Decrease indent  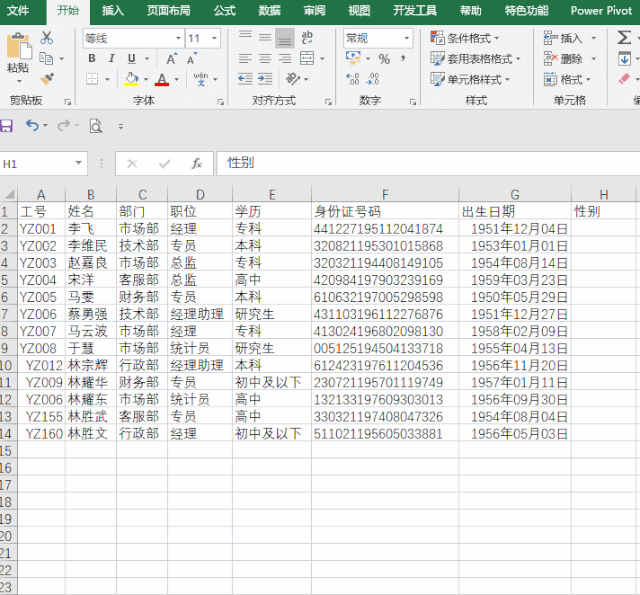pyautogui.click(x=245, y=79)
